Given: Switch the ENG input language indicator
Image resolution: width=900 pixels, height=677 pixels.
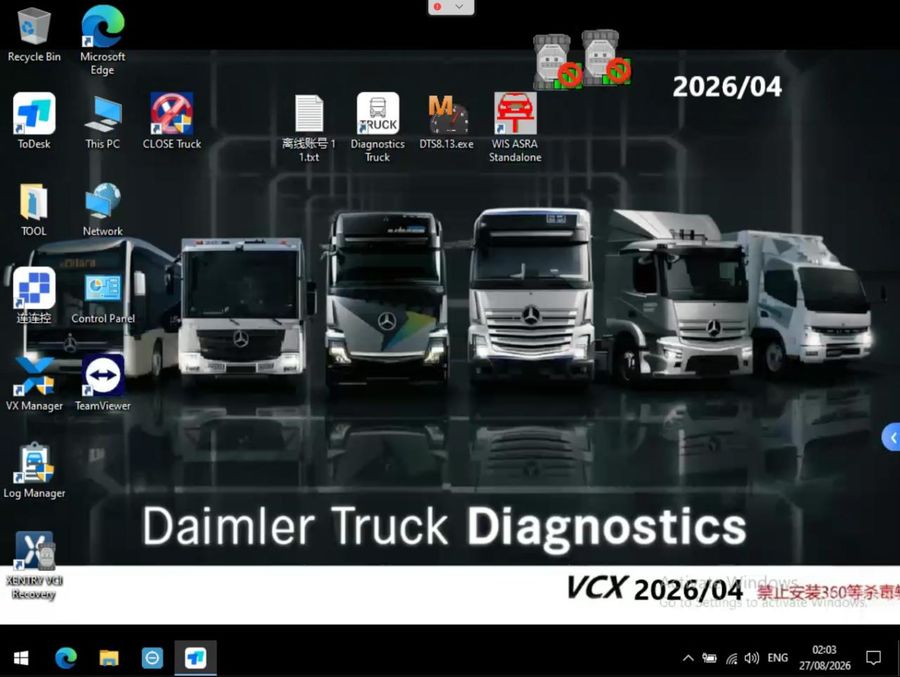Looking at the screenshot, I should point(778,658).
